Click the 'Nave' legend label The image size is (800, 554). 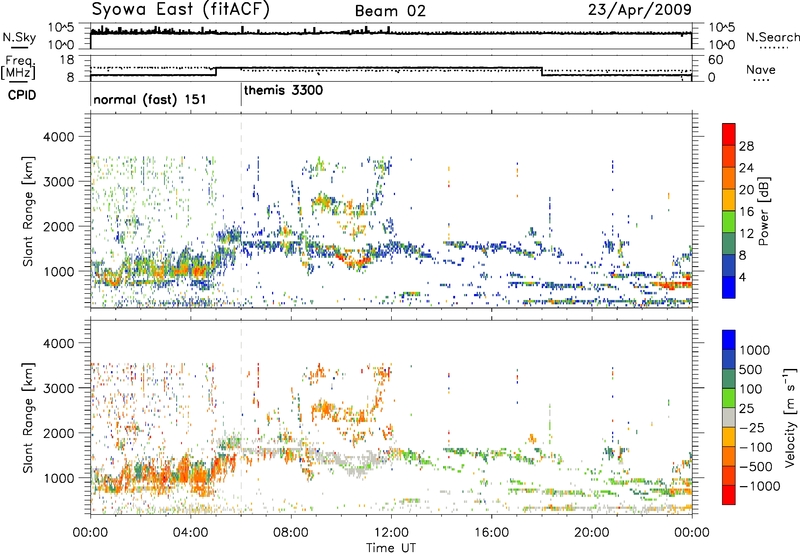[x=761, y=69]
